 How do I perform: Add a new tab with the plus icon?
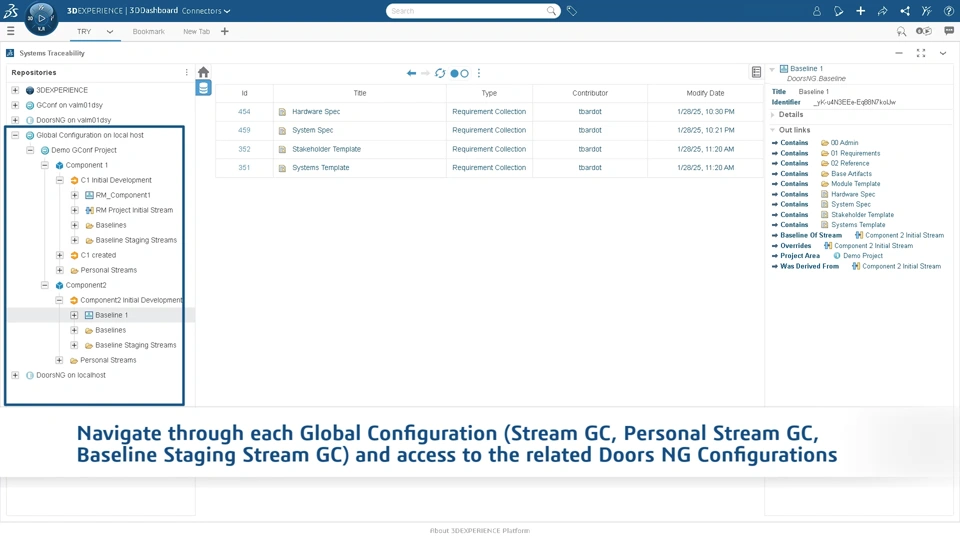(x=225, y=31)
